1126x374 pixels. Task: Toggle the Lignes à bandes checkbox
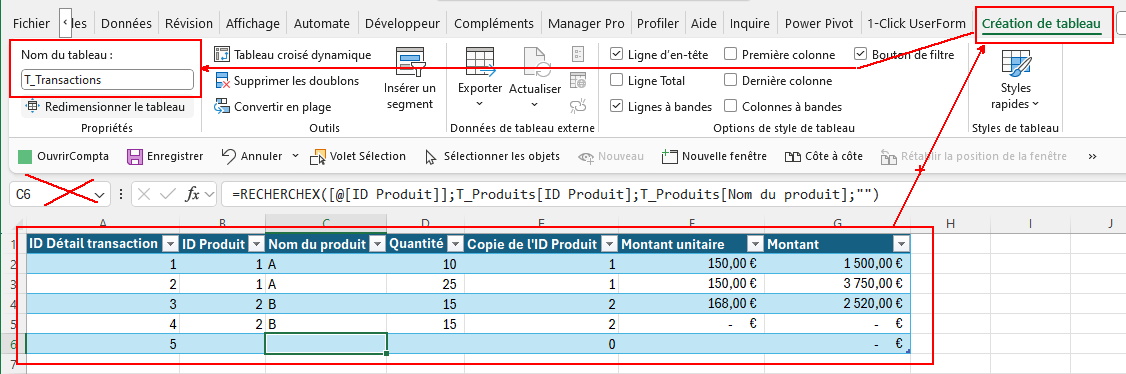616,106
